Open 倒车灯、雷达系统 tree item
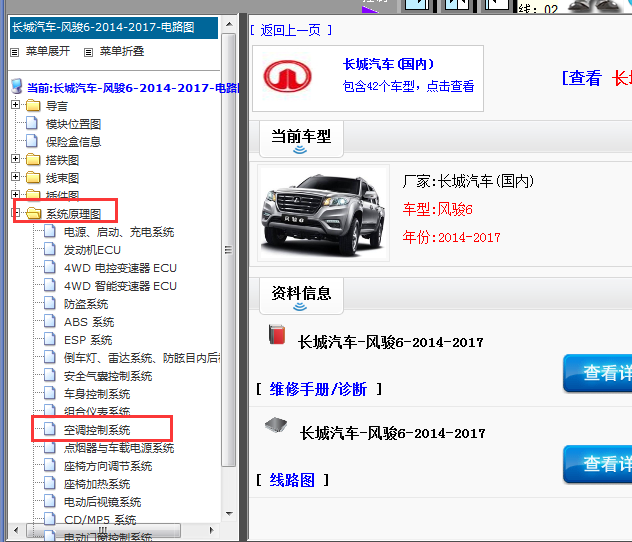This screenshot has width=632, height=542. click(x=141, y=358)
